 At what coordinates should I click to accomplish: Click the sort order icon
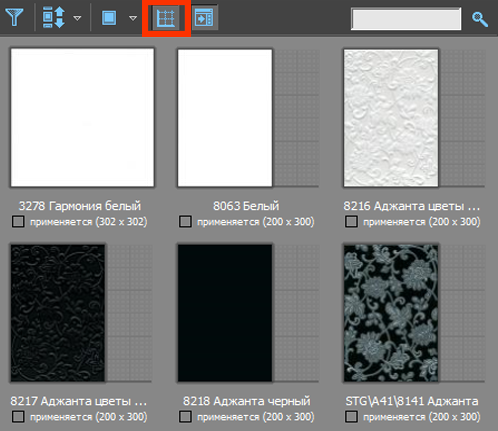pyautogui.click(x=53, y=17)
